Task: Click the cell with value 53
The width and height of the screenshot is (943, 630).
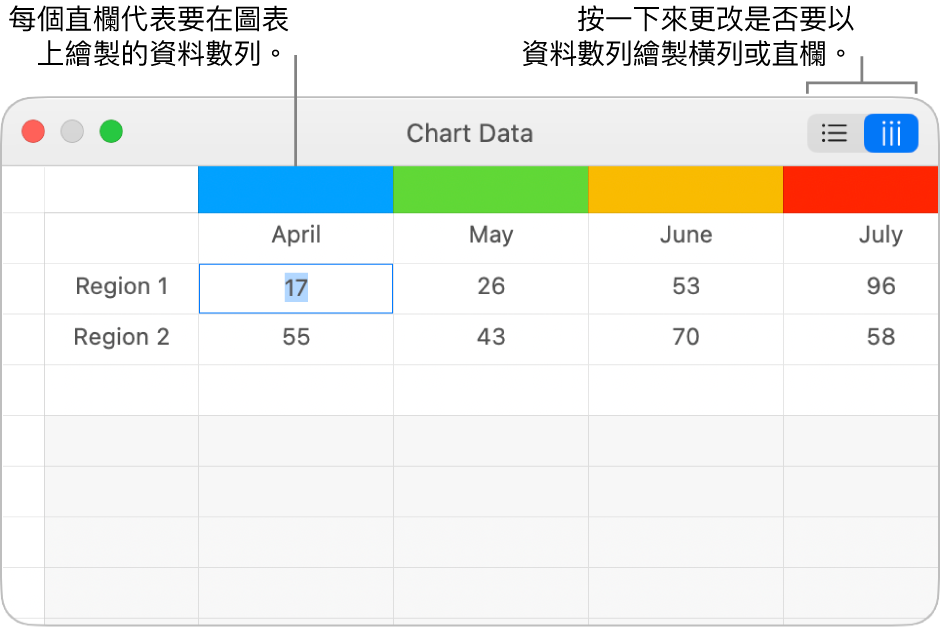Action: (686, 287)
